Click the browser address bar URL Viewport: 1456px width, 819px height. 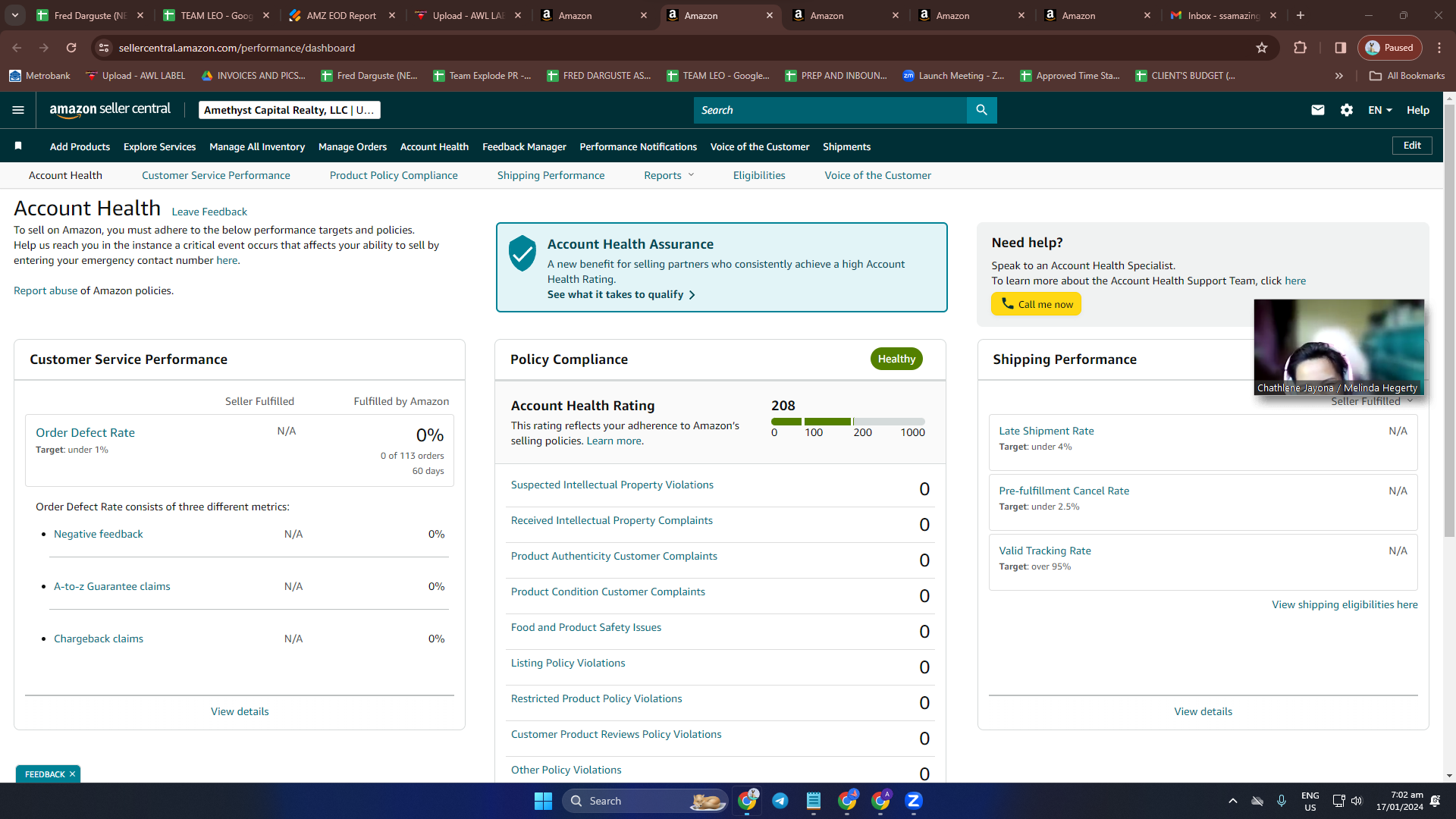(x=237, y=48)
